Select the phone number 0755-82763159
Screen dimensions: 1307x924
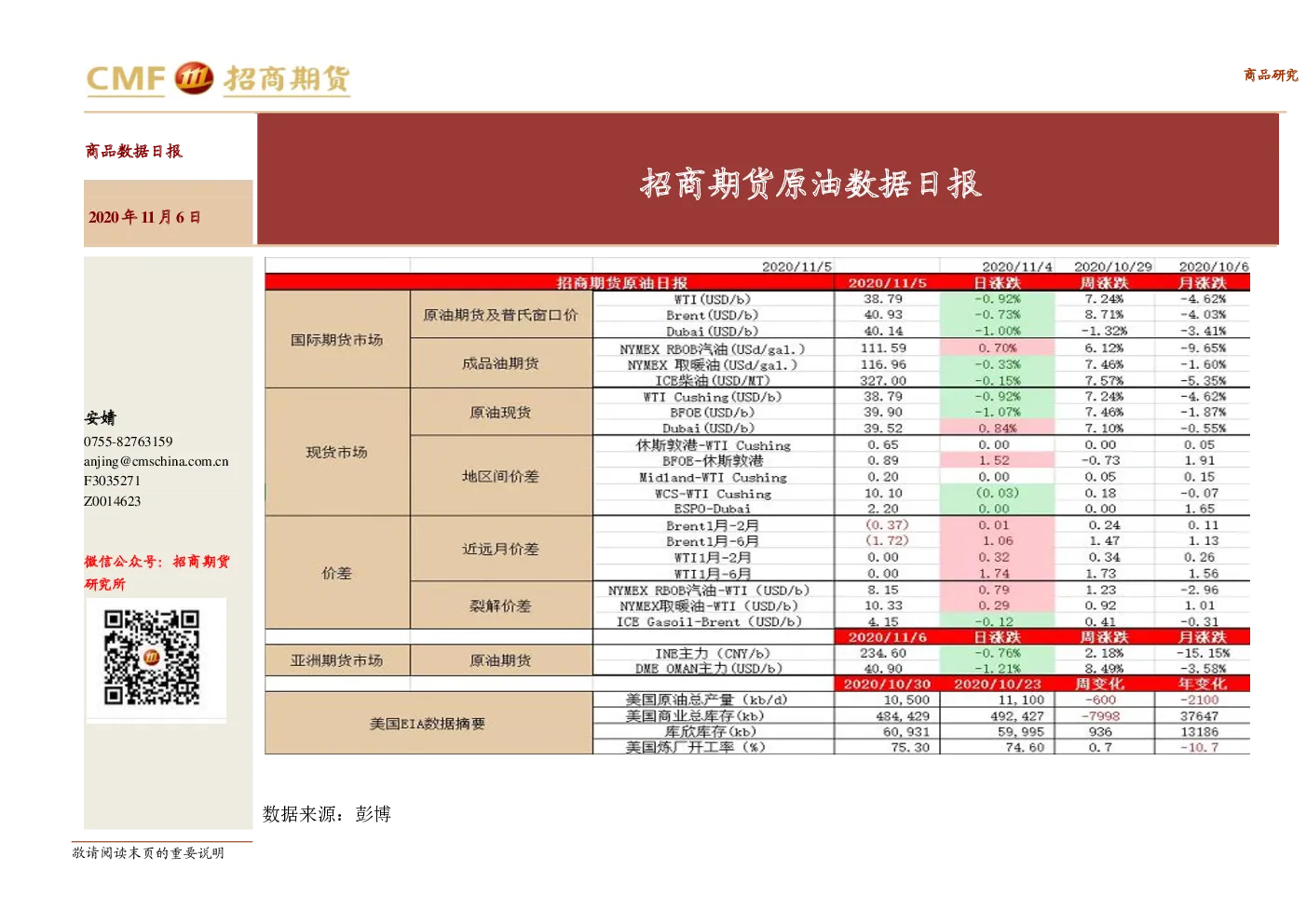click(129, 442)
